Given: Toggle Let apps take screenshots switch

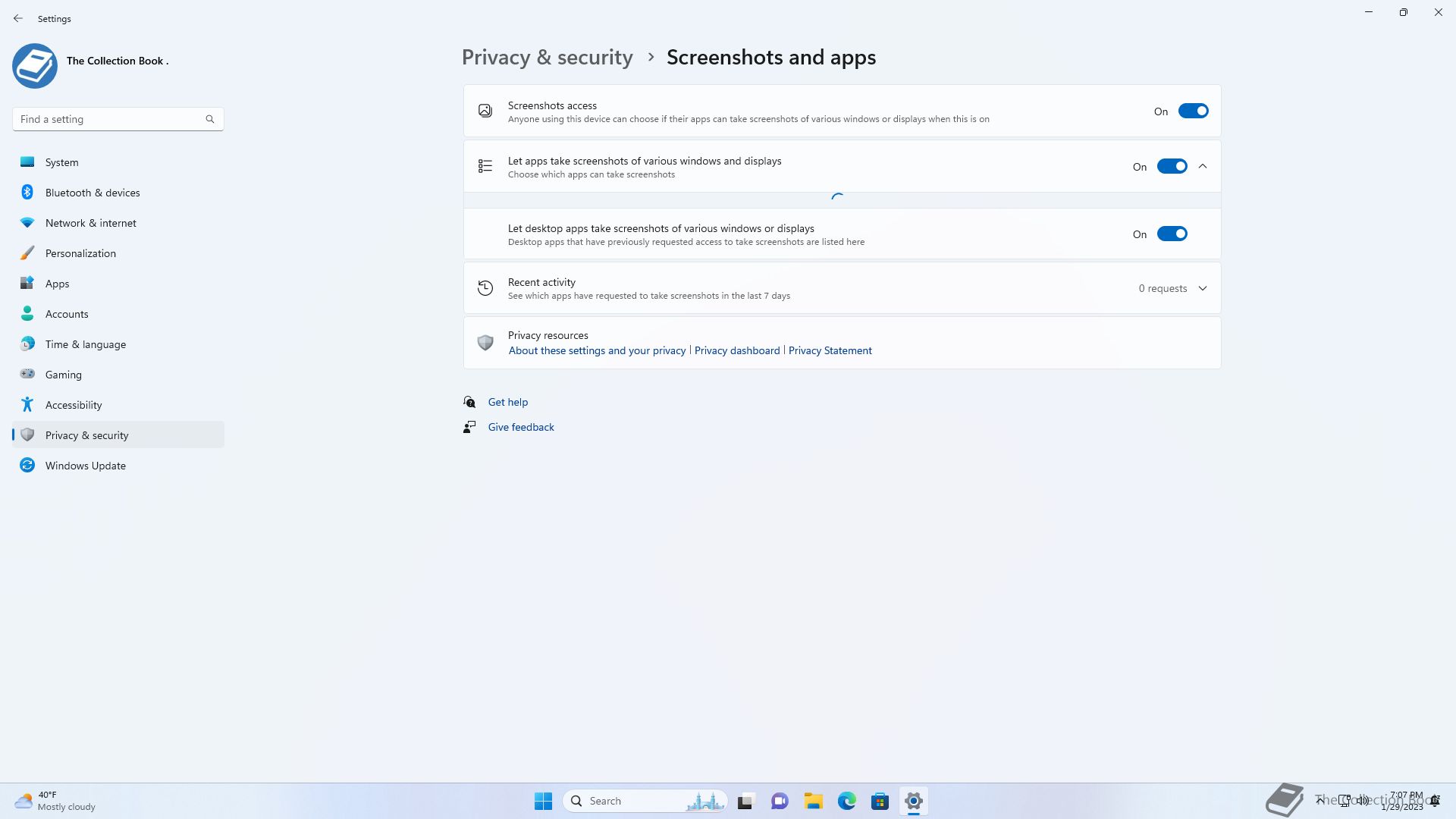Looking at the screenshot, I should pyautogui.click(x=1172, y=167).
